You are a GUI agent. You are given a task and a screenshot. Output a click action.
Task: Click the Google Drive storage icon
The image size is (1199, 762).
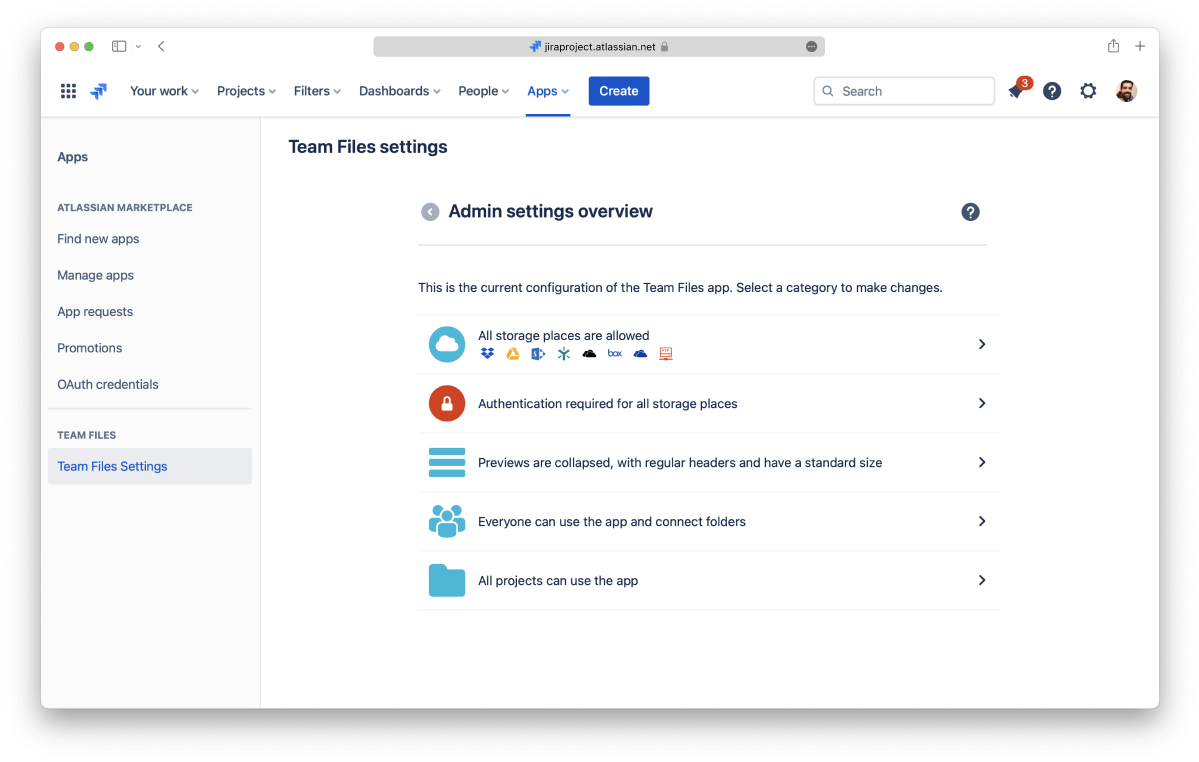[513, 354]
